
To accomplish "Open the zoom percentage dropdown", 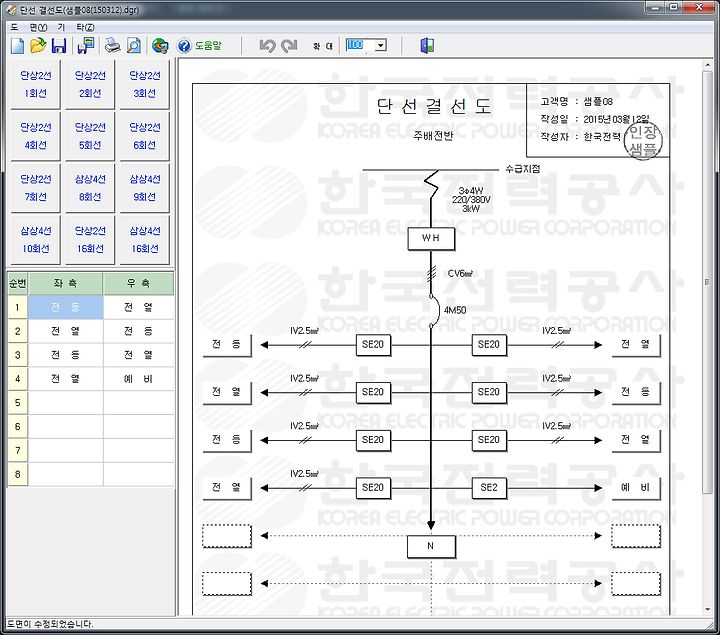I will point(380,45).
